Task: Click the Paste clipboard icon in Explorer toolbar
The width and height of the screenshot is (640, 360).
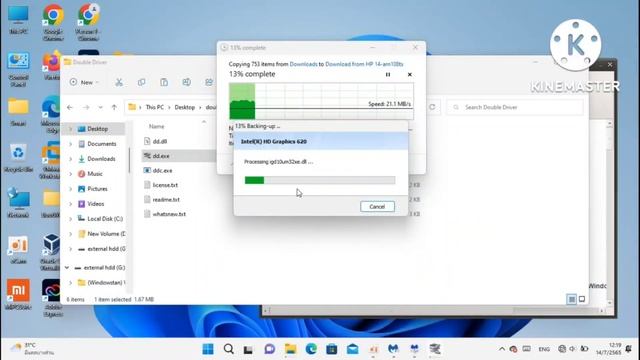Action: pyautogui.click(x=164, y=82)
